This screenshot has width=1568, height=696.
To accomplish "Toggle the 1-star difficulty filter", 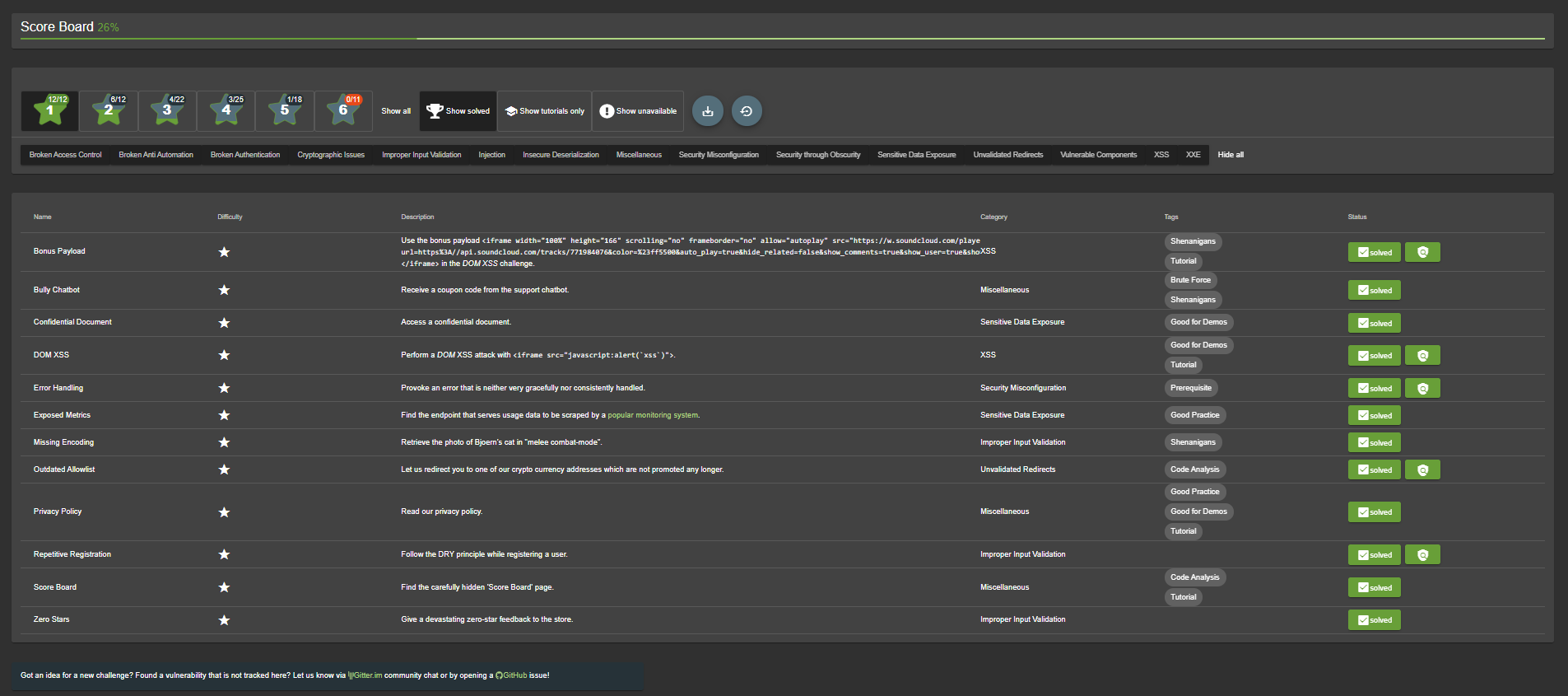I will point(50,111).
